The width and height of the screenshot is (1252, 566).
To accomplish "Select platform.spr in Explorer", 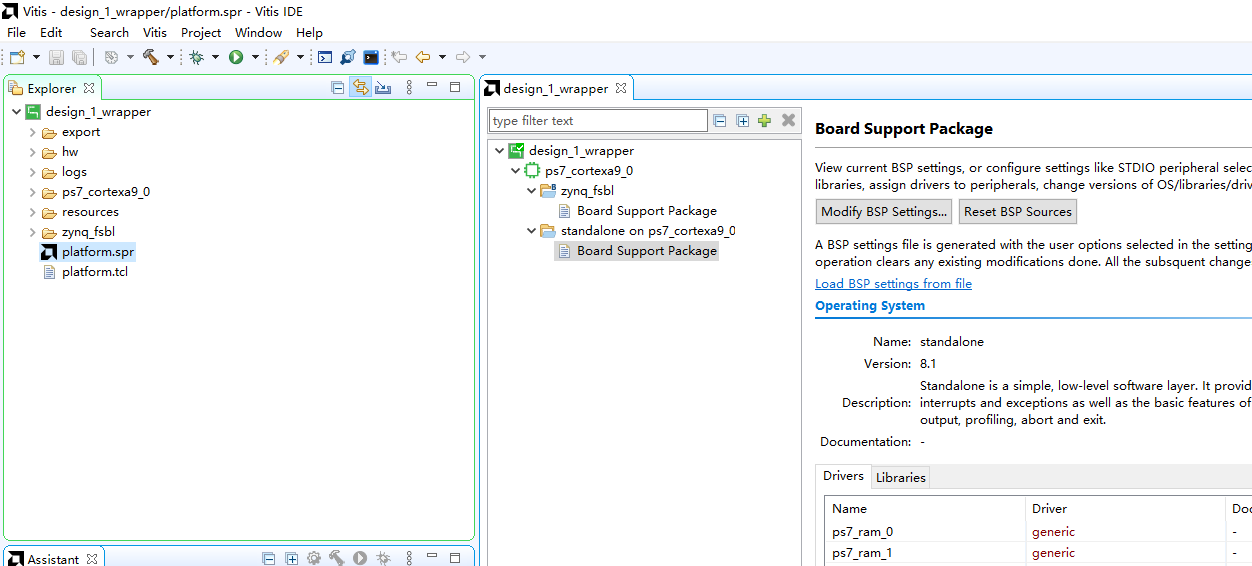I will [x=98, y=252].
